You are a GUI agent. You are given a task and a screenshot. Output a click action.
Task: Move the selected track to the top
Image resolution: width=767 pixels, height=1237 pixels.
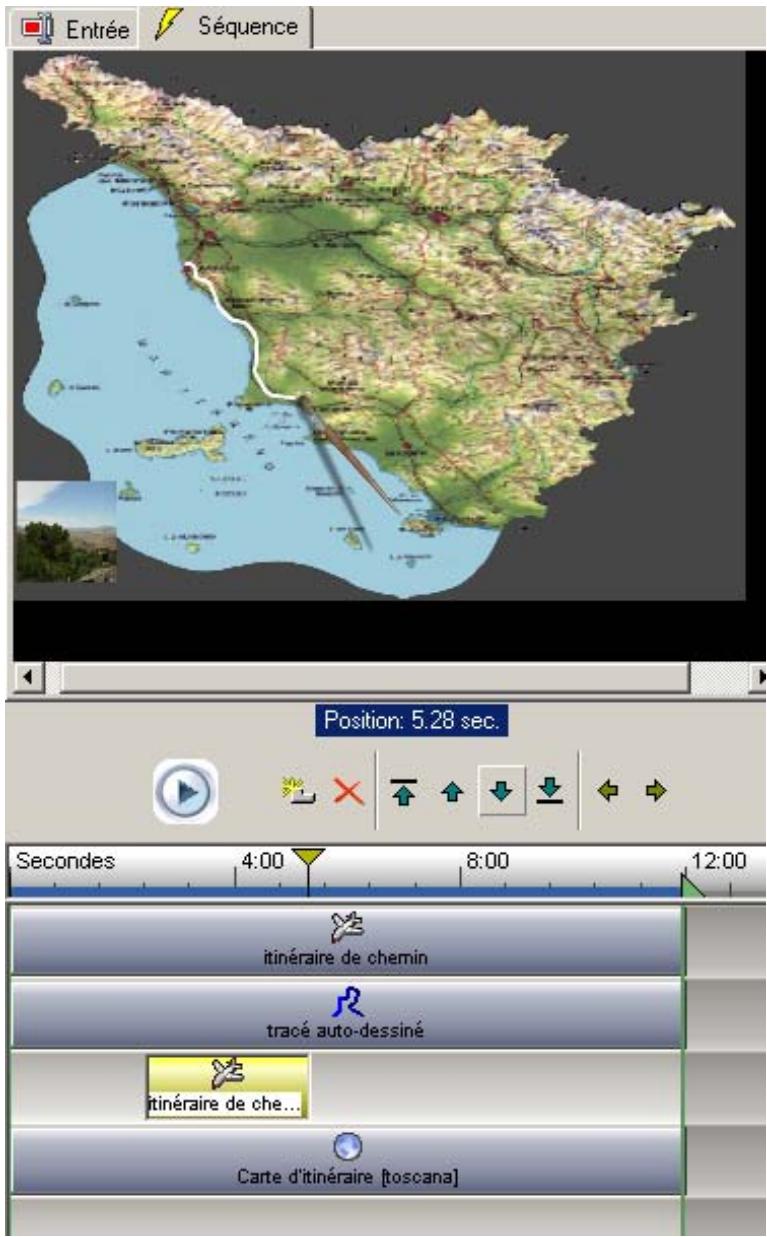click(x=404, y=792)
